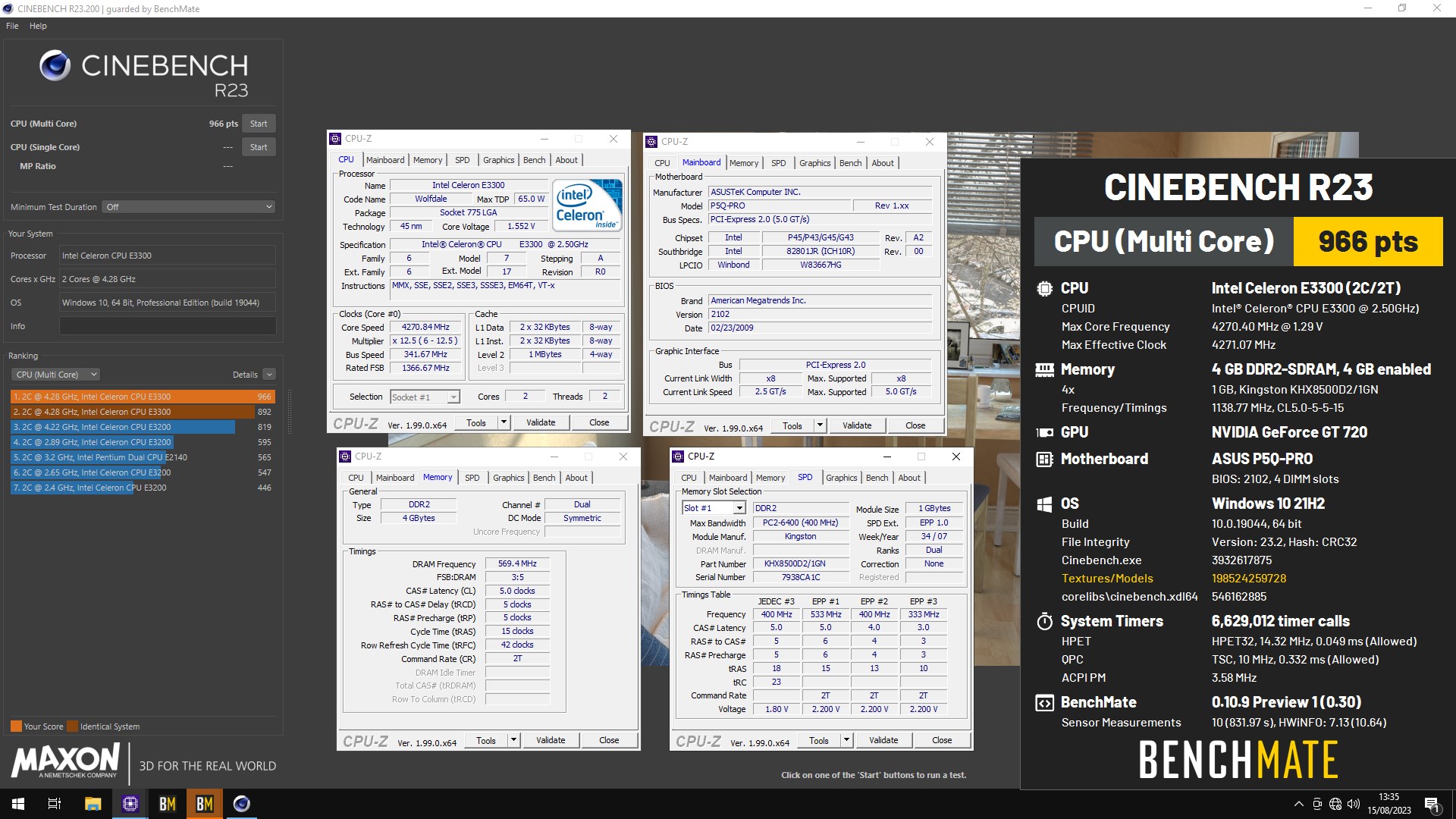Click the Intel Celeron inside badge
The width and height of the screenshot is (1456, 819).
[x=587, y=205]
